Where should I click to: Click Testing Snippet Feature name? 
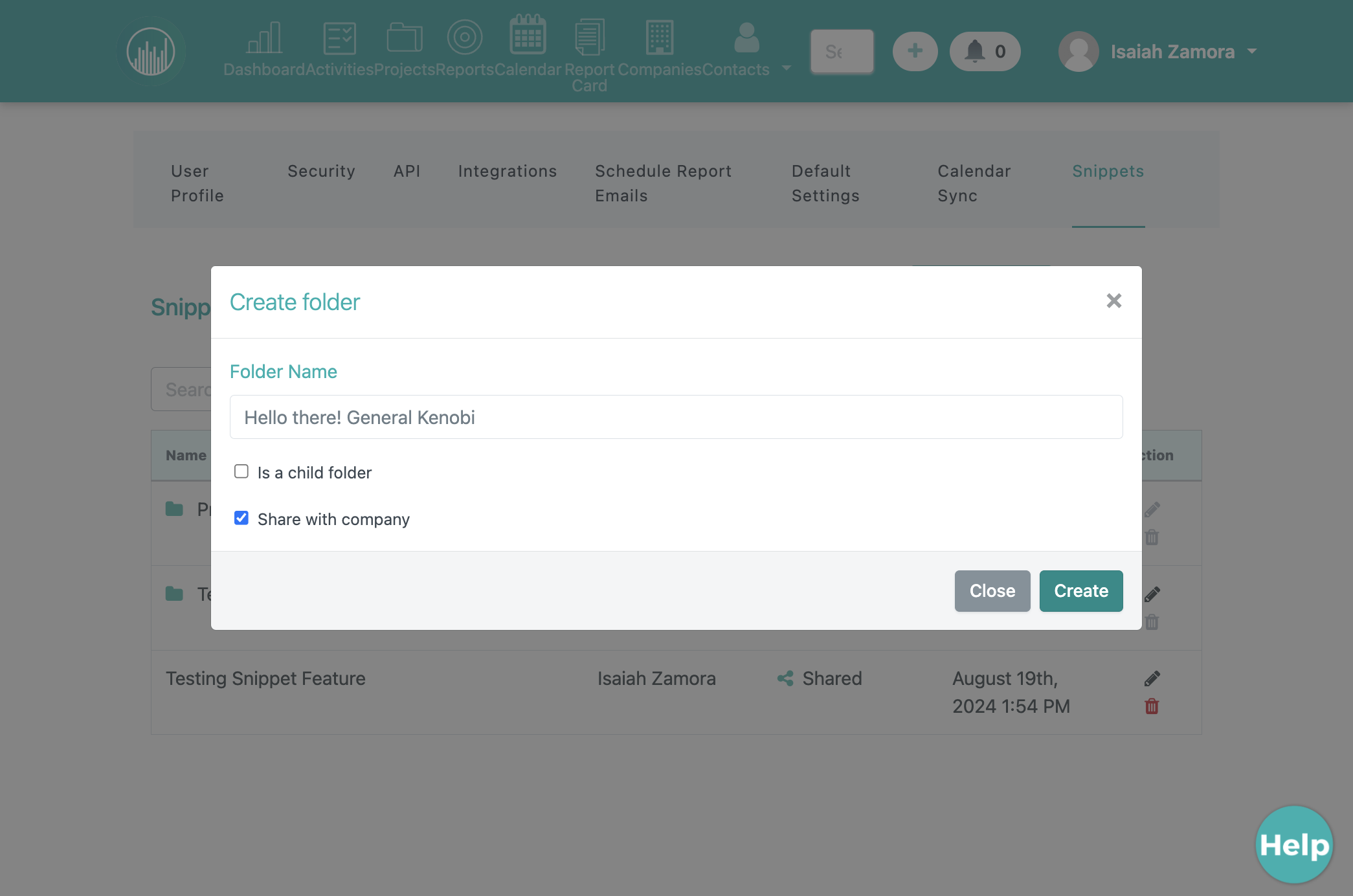(265, 678)
